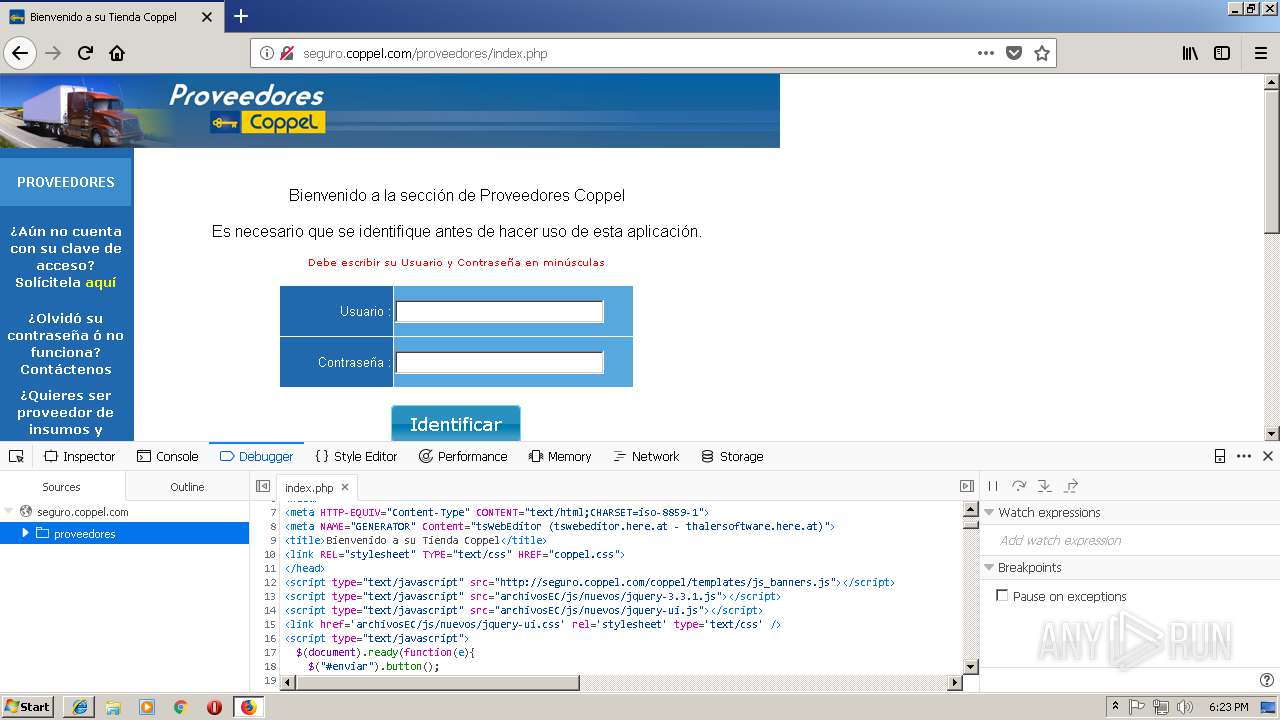
Task: Switch to Inspector tab
Action: [79, 456]
